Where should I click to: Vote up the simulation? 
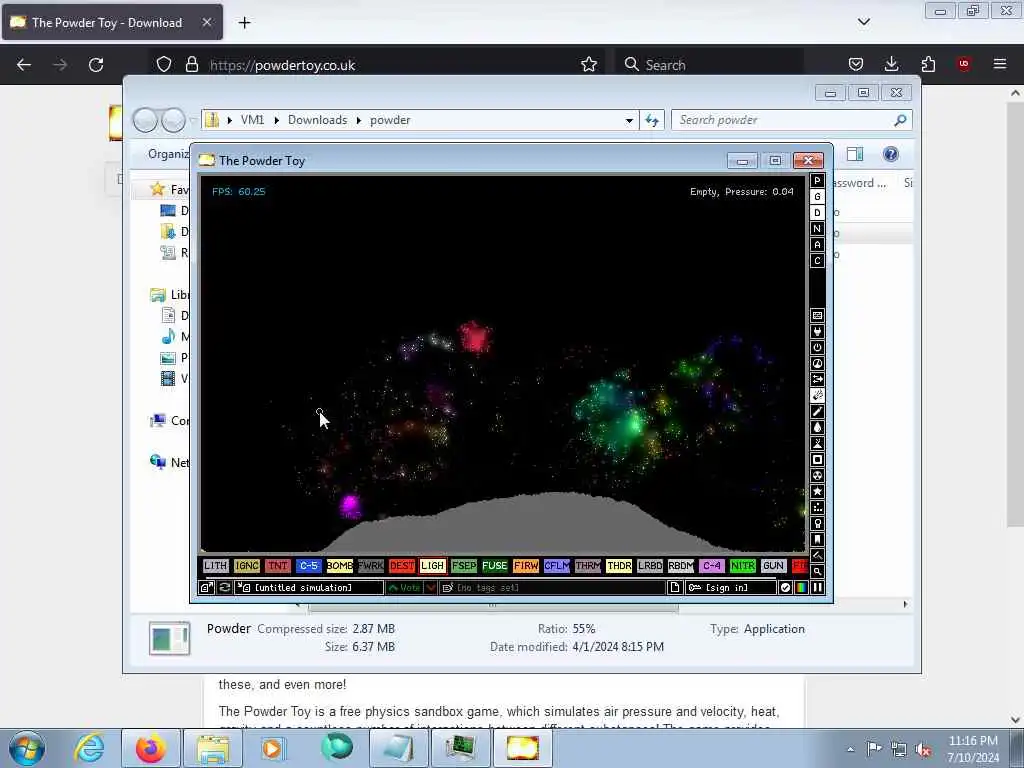[404, 588]
